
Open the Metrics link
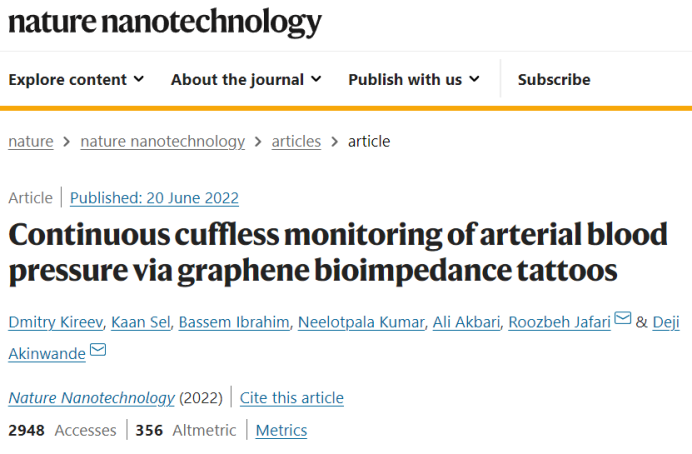[x=281, y=431]
